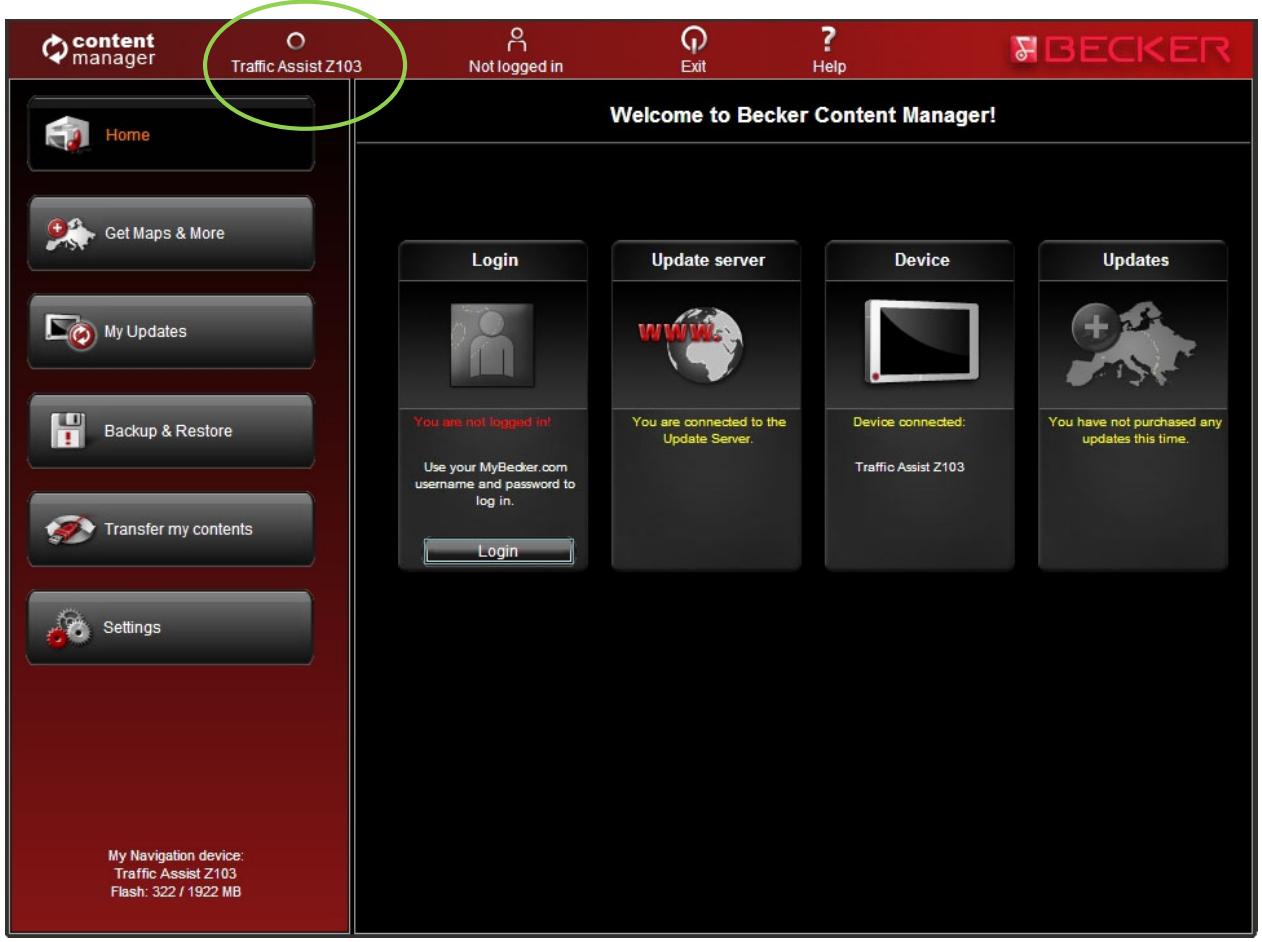The width and height of the screenshot is (1262, 942).
Task: Open the Settings section
Action: [x=170, y=628]
